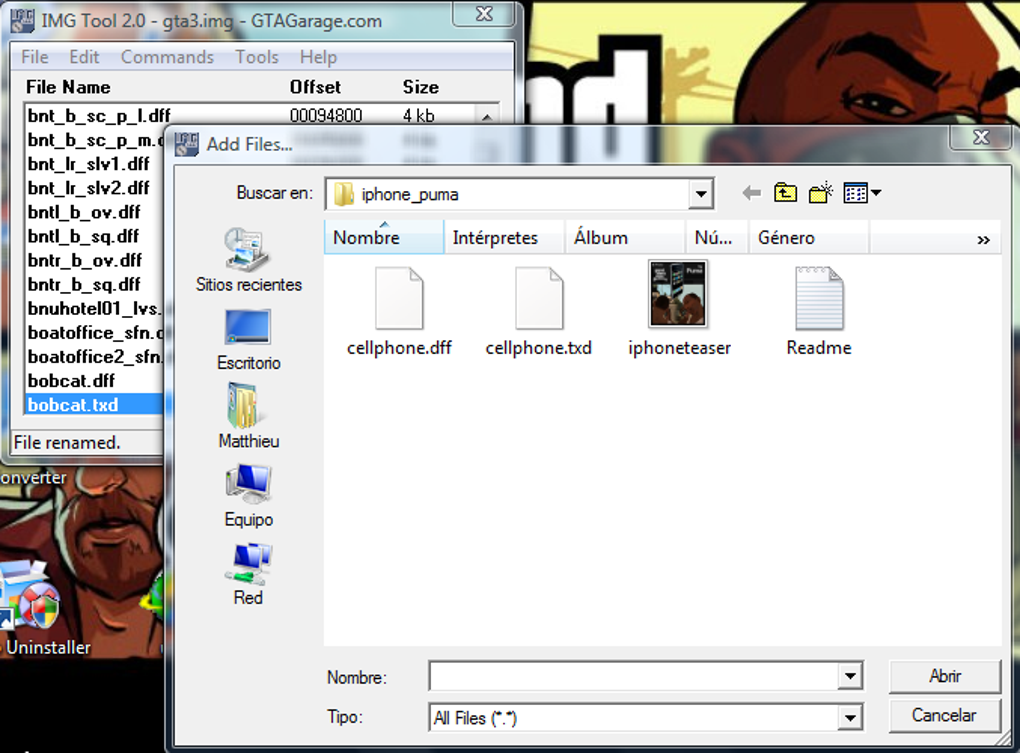Click the up one level folder icon
The width and height of the screenshot is (1020, 753).
(785, 192)
